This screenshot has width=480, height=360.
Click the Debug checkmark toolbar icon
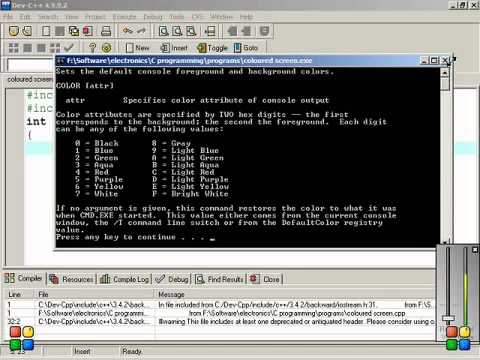[x=69, y=48]
